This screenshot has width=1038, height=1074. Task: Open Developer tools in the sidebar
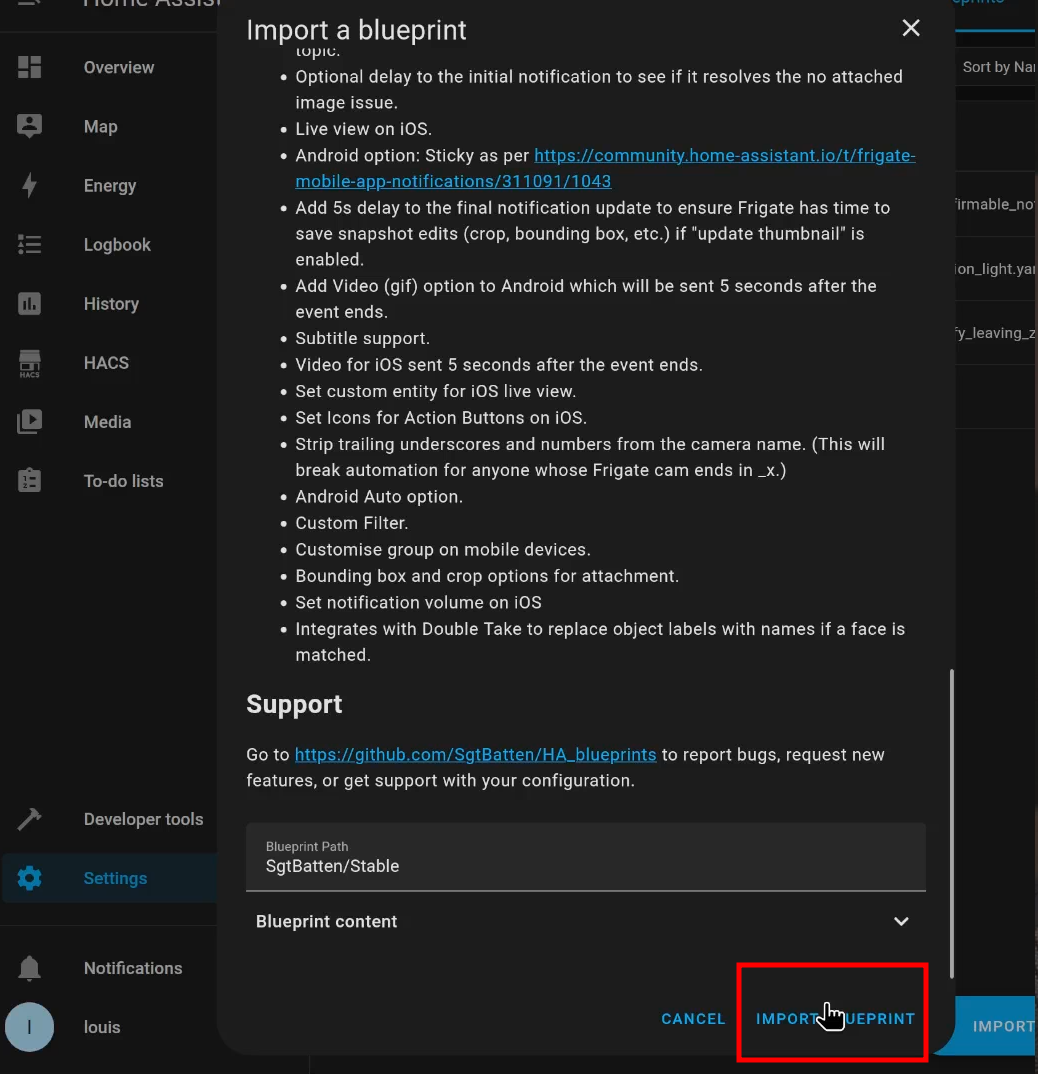coord(143,819)
